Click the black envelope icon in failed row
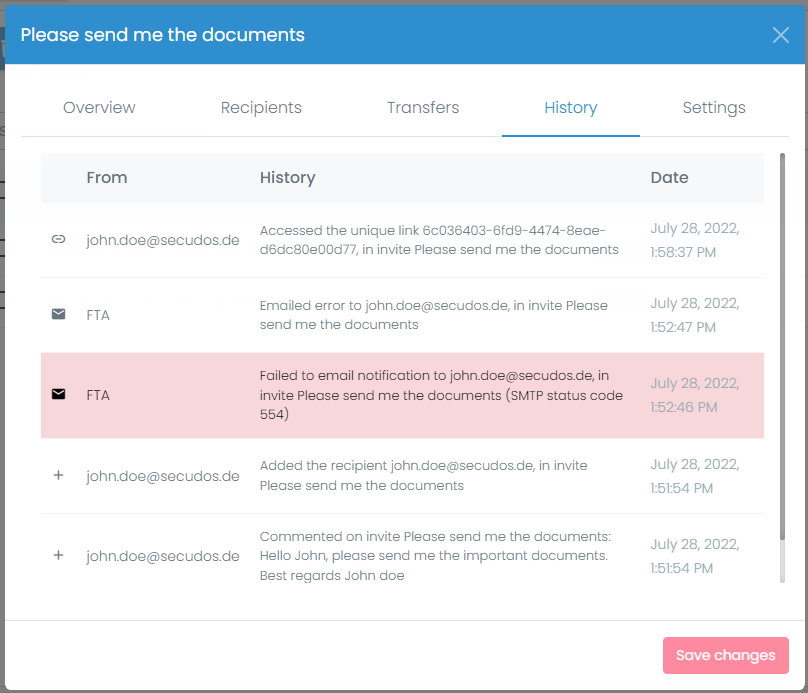The width and height of the screenshot is (808, 693). (x=58, y=395)
